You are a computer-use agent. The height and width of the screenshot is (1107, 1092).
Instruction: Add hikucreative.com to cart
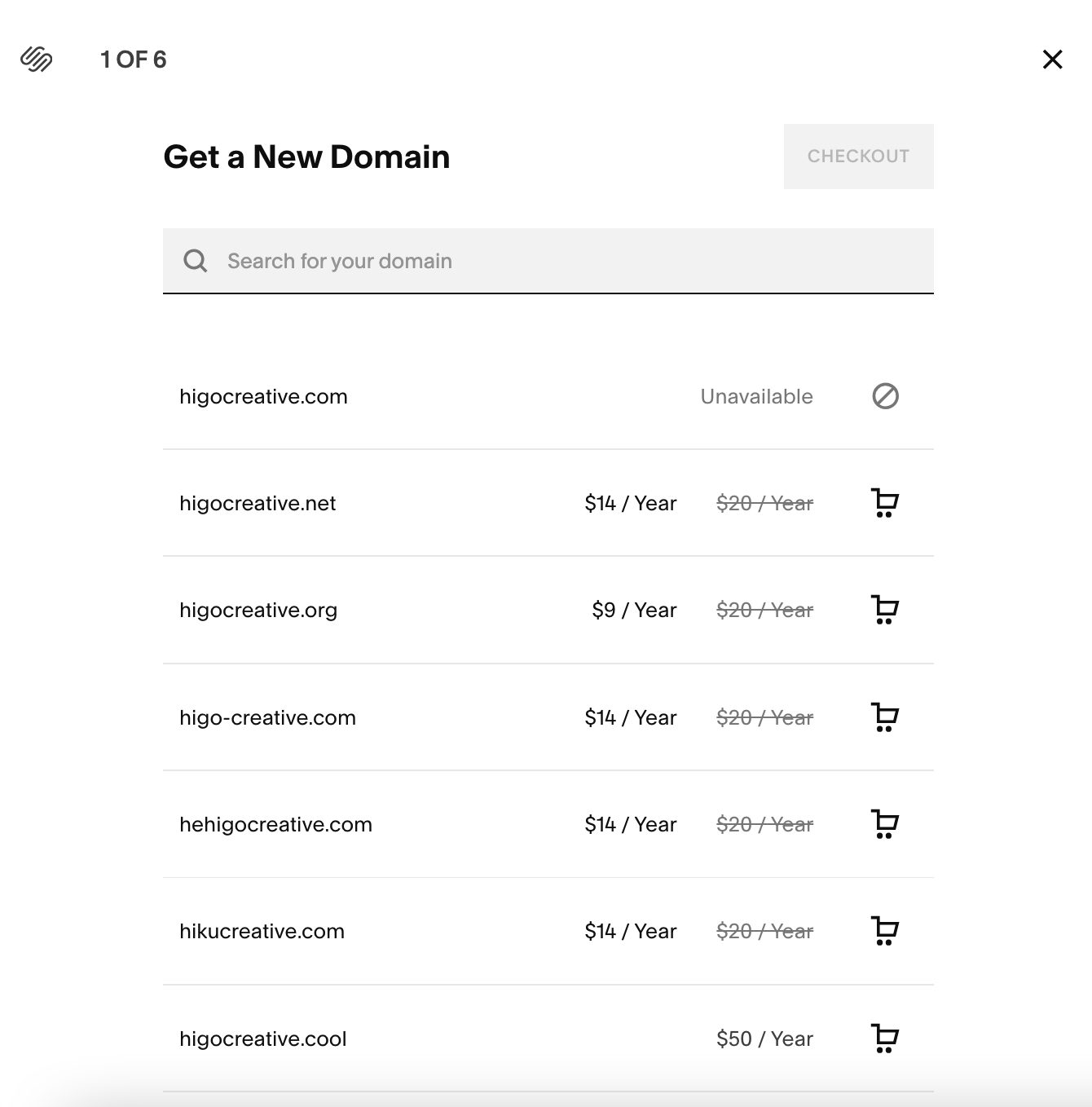tap(884, 931)
